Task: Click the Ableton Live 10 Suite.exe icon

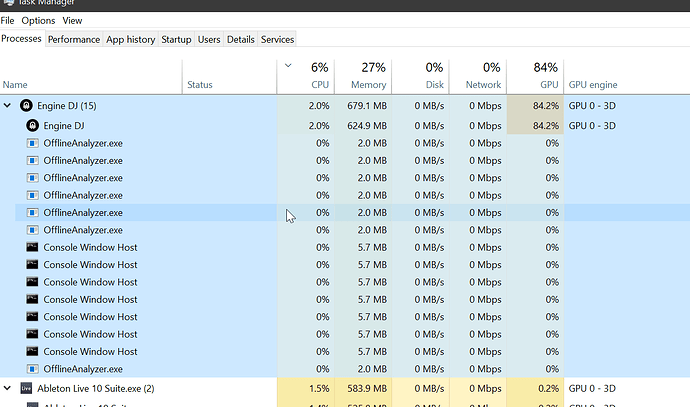Action: coord(26,388)
